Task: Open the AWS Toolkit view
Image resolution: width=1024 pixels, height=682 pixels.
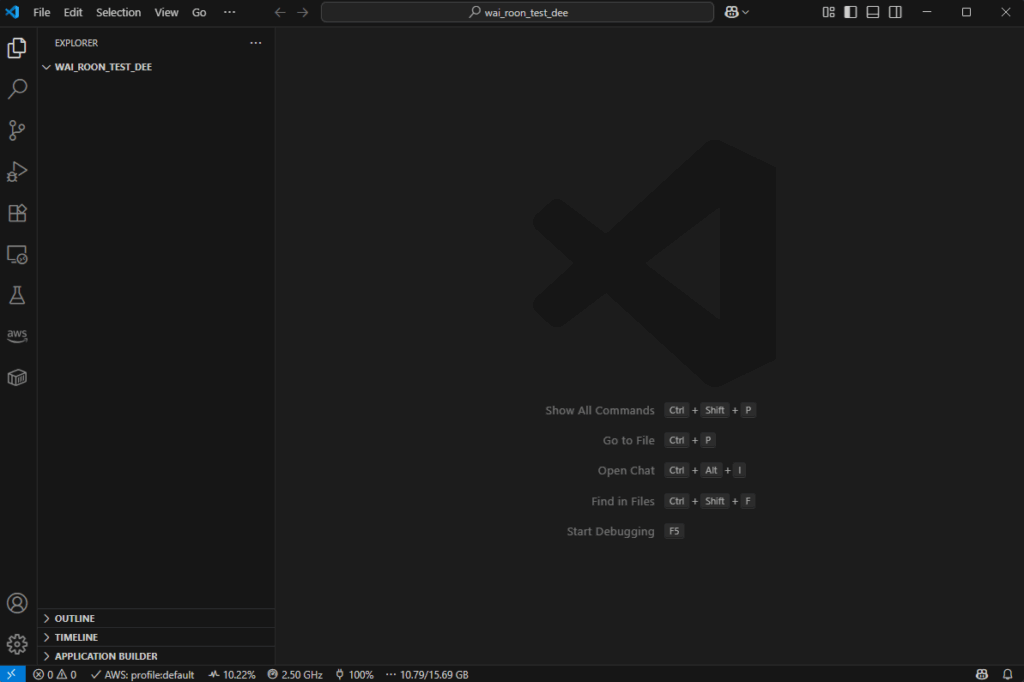Action: [17, 336]
